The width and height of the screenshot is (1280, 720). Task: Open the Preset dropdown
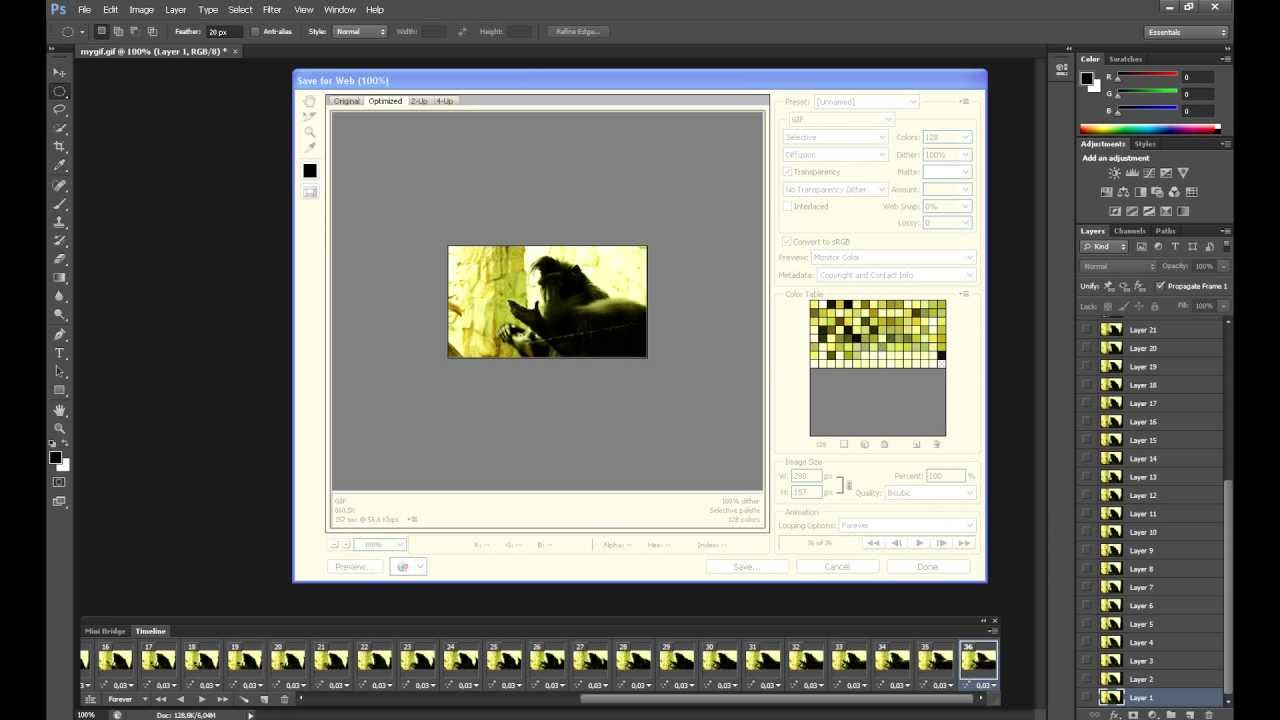[x=866, y=102]
